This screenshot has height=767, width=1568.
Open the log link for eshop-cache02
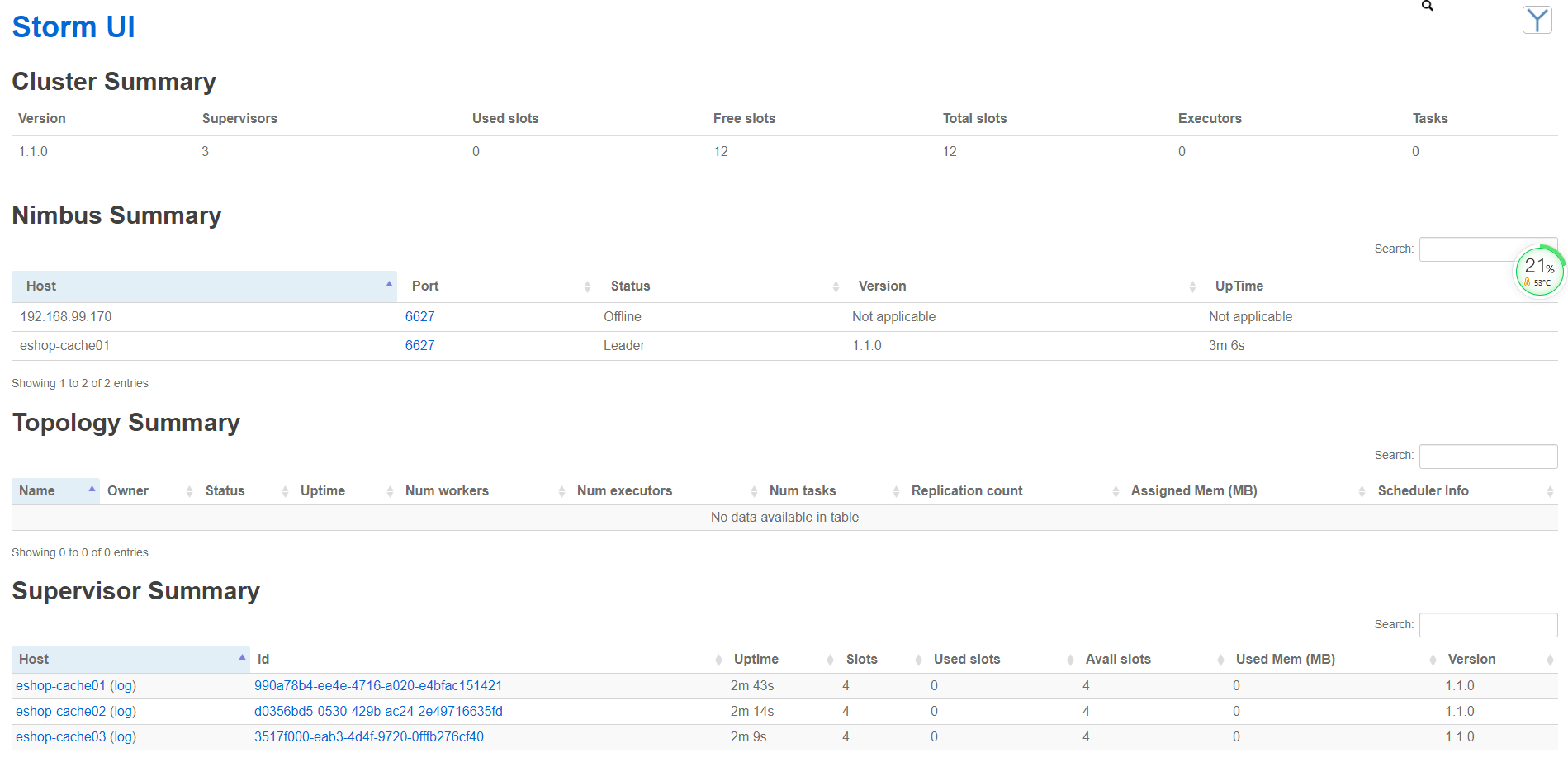[x=123, y=711]
